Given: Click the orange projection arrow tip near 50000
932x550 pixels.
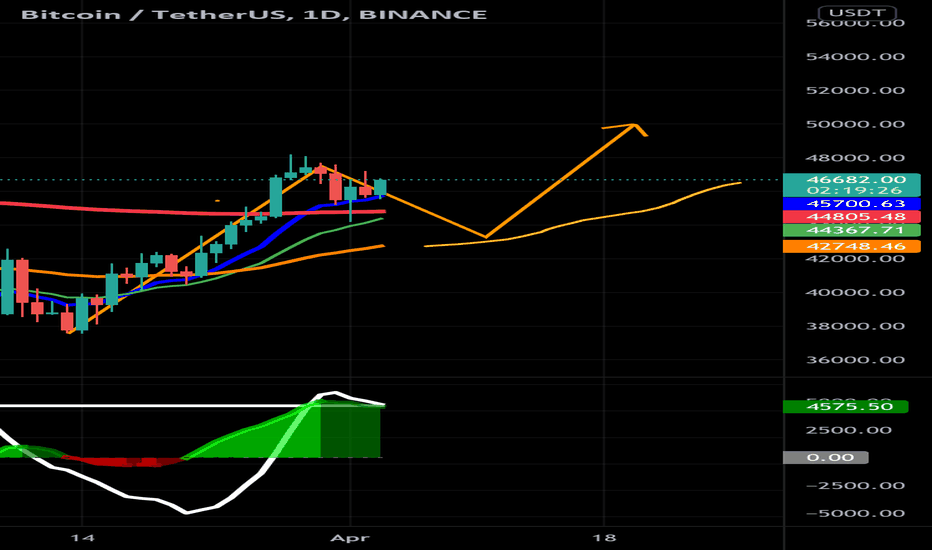Looking at the screenshot, I should click(635, 125).
